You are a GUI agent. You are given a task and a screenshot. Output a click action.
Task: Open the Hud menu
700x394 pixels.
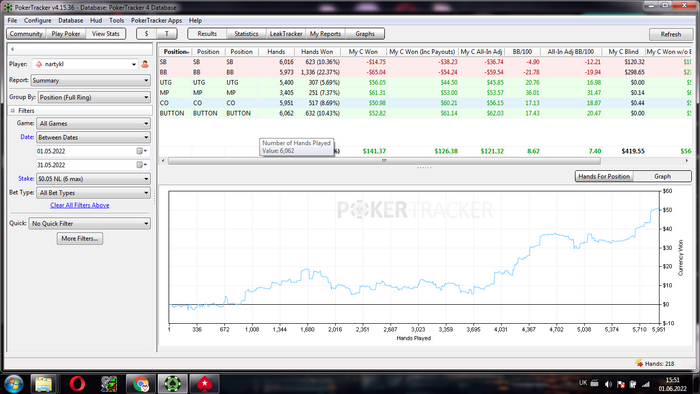point(96,21)
